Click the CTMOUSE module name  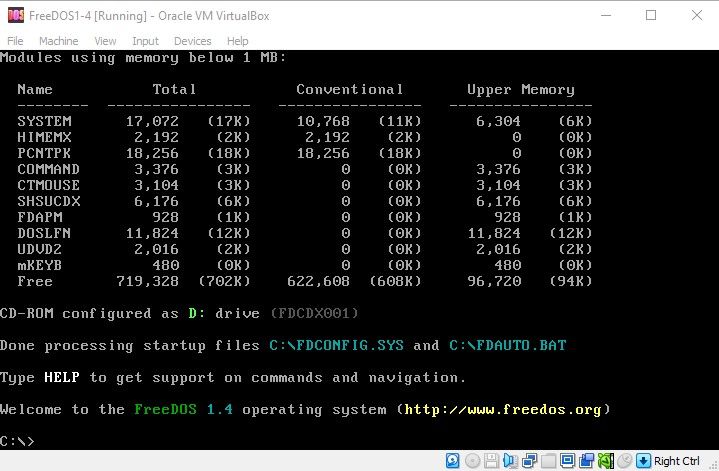click(x=49, y=185)
